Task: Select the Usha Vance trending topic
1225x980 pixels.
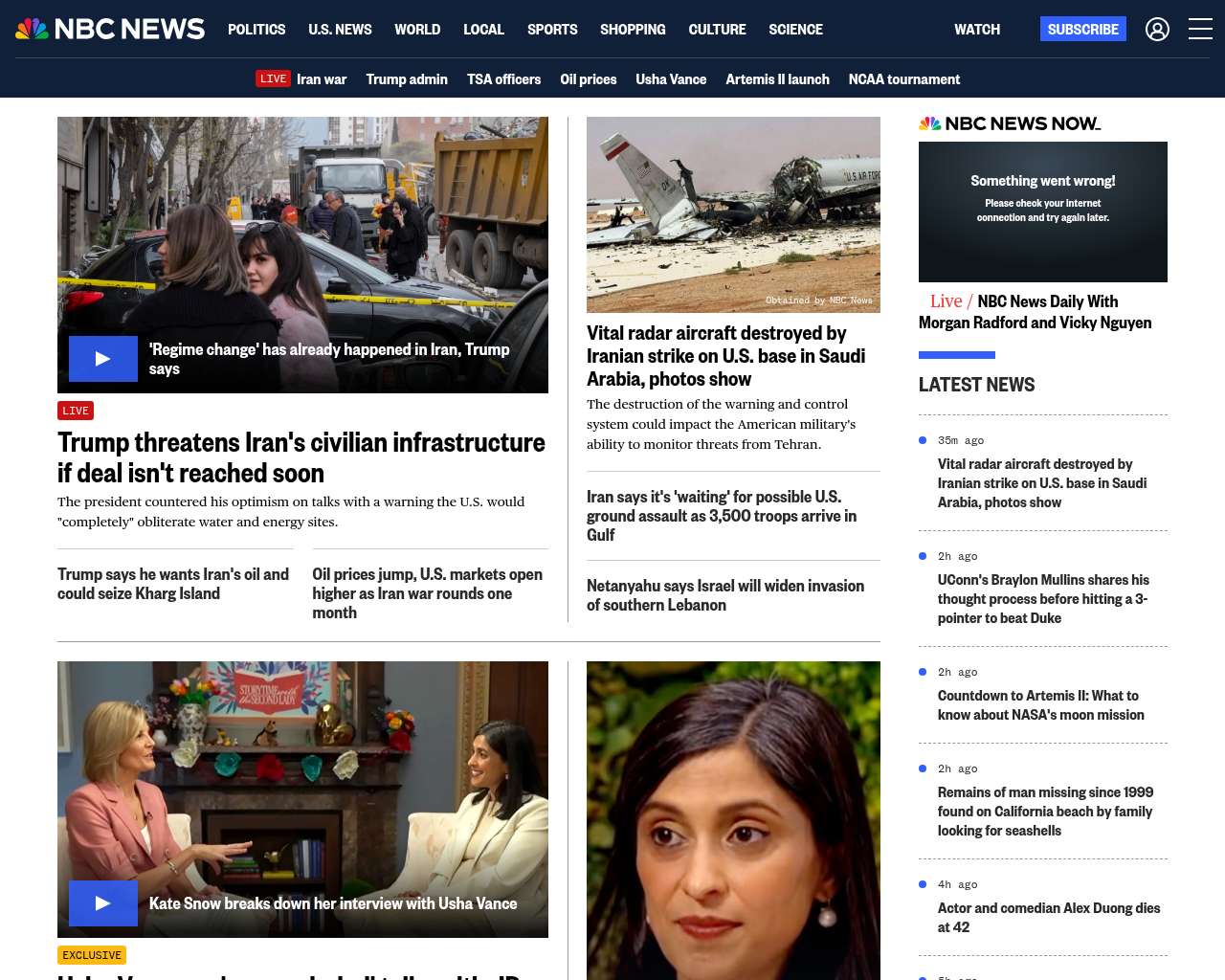Action: tap(671, 79)
